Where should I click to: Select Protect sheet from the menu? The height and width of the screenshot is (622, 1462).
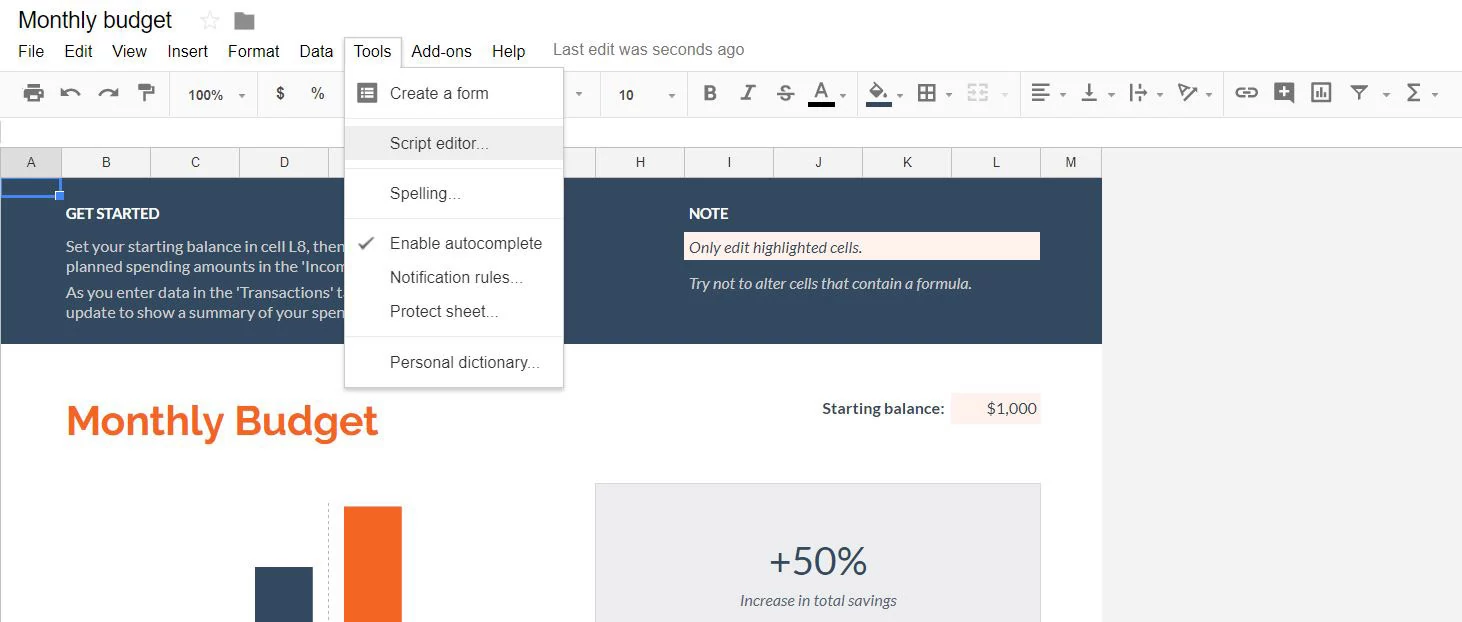[444, 311]
